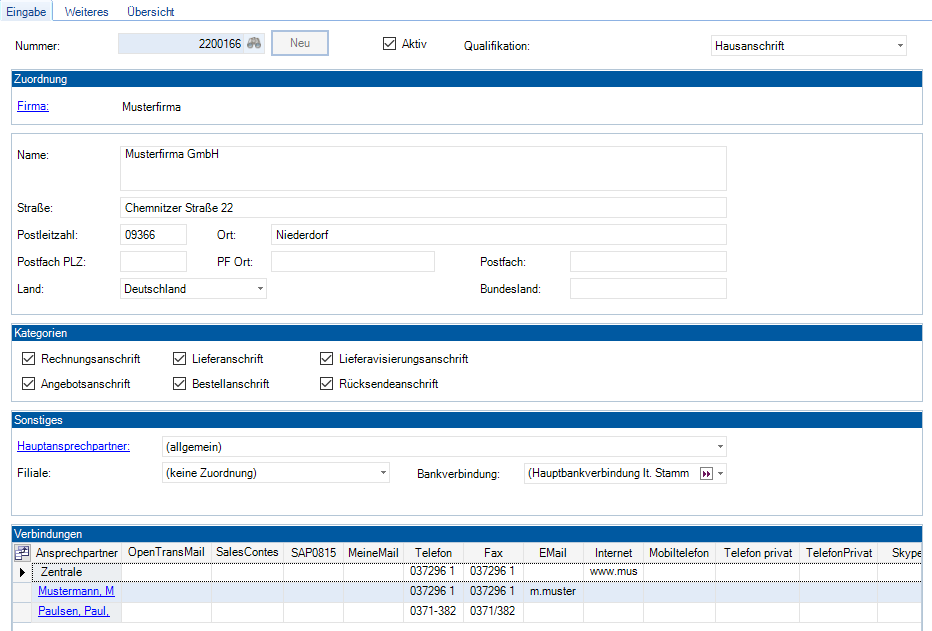Click into the Straße input field
Viewport: 932px width, 631px height.
click(x=423, y=208)
